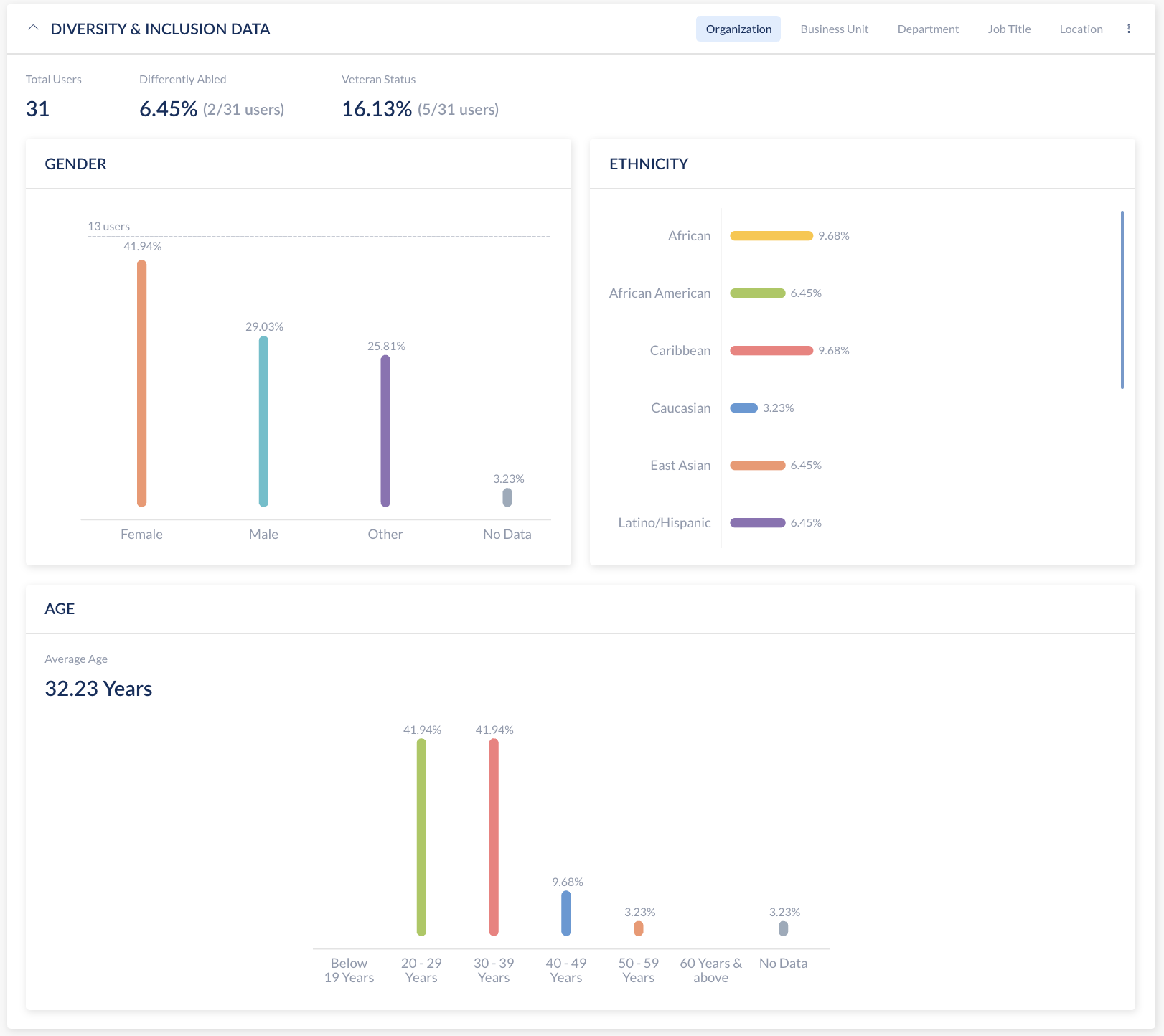Select the Organization tab

click(738, 29)
